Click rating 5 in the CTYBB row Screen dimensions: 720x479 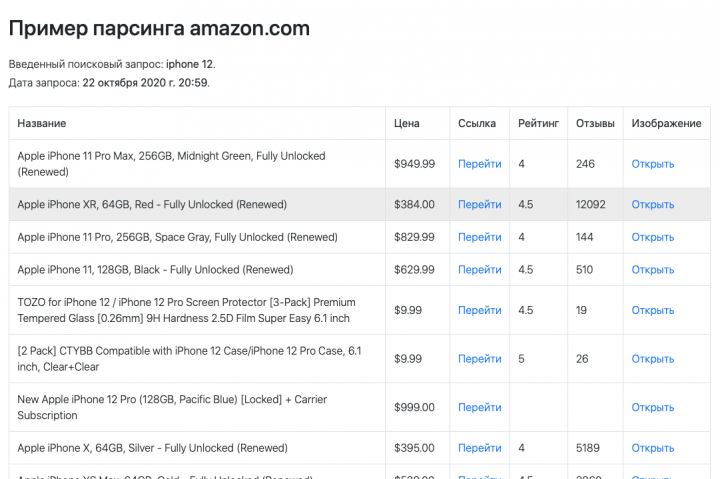[x=521, y=359]
